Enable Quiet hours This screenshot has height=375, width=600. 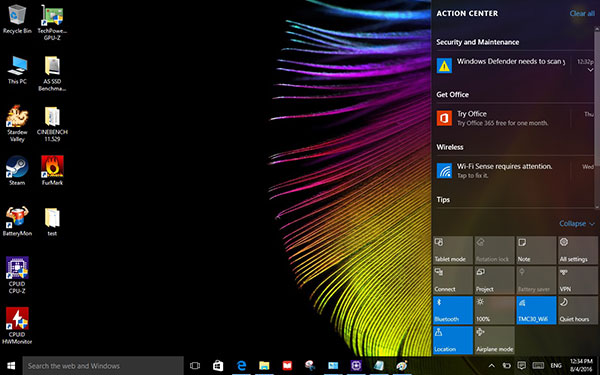(578, 310)
